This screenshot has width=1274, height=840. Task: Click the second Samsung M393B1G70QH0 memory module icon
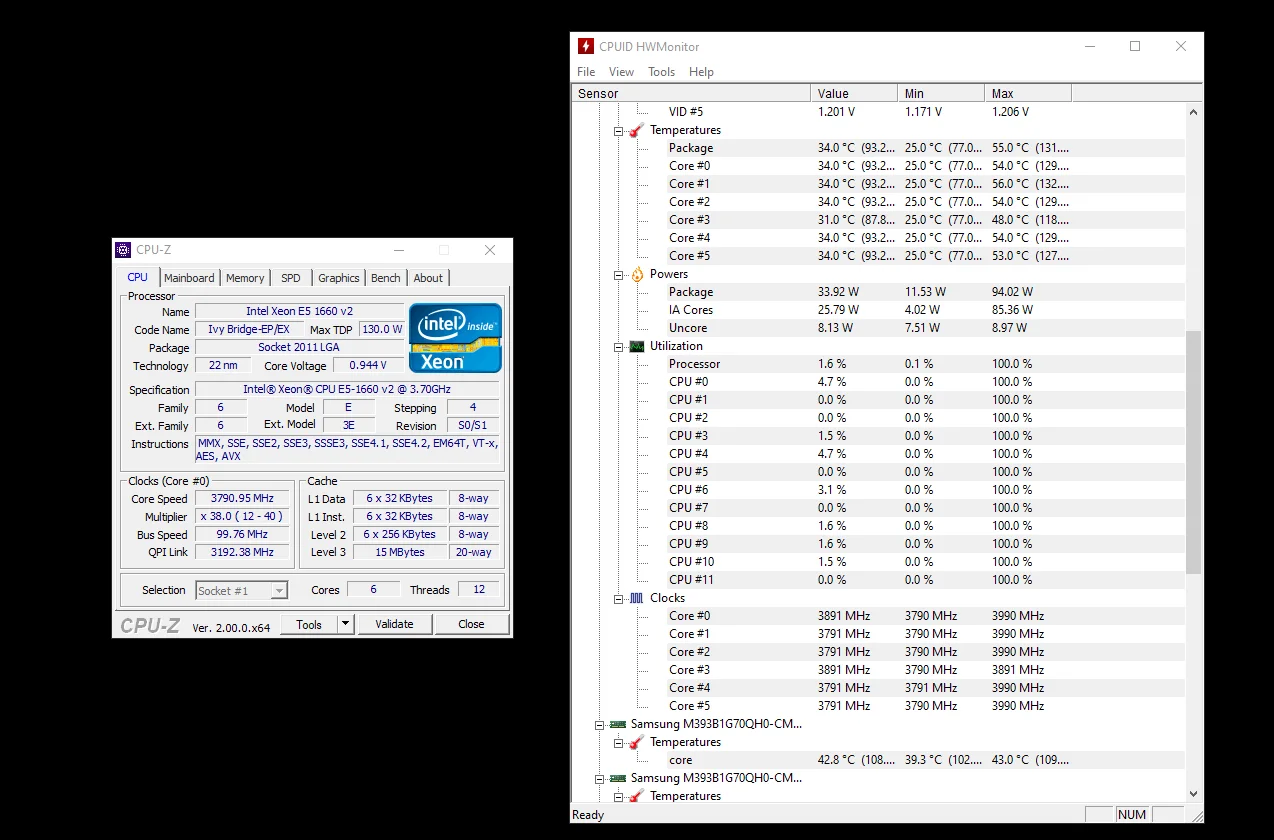click(x=618, y=778)
